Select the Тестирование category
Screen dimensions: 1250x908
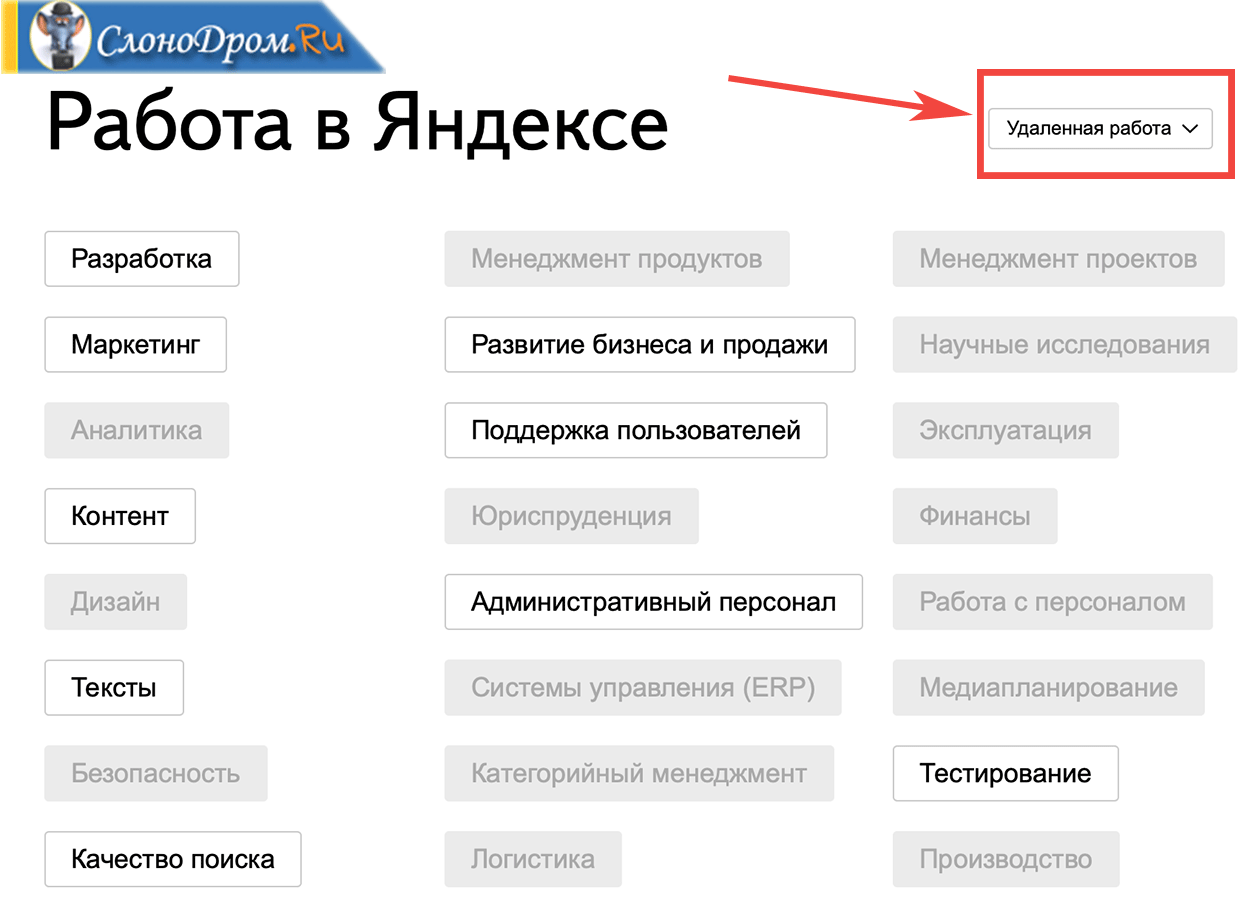[1005, 774]
